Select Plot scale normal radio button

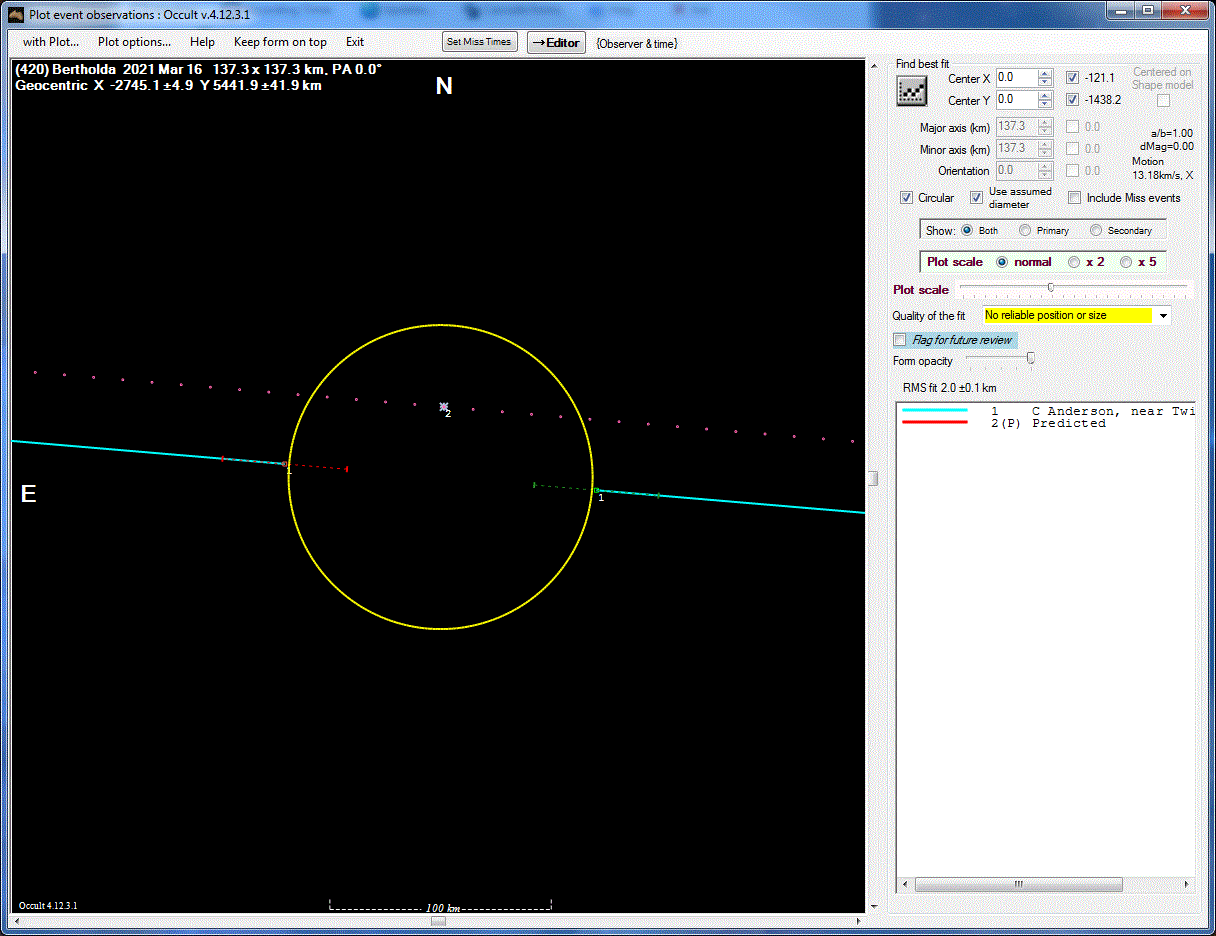pos(1002,262)
